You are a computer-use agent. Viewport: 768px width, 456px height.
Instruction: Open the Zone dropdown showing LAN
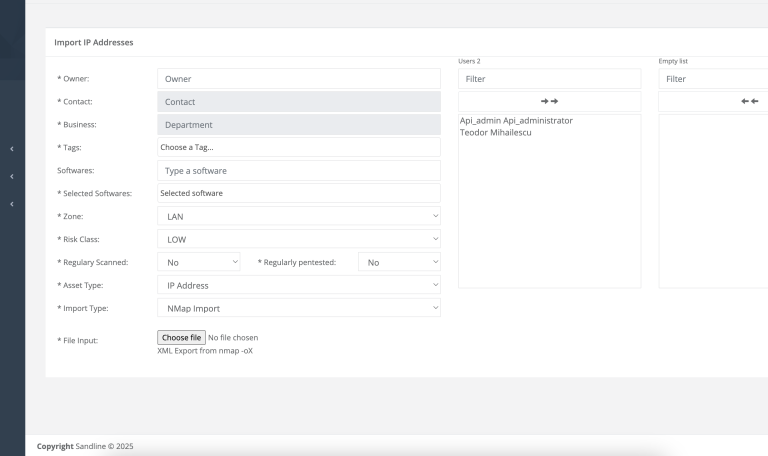(299, 216)
